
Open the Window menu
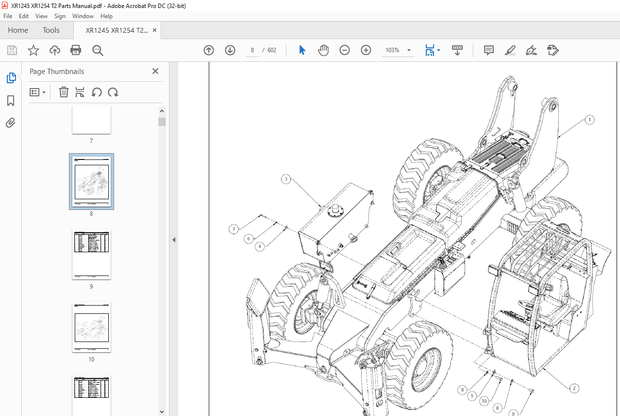83,16
